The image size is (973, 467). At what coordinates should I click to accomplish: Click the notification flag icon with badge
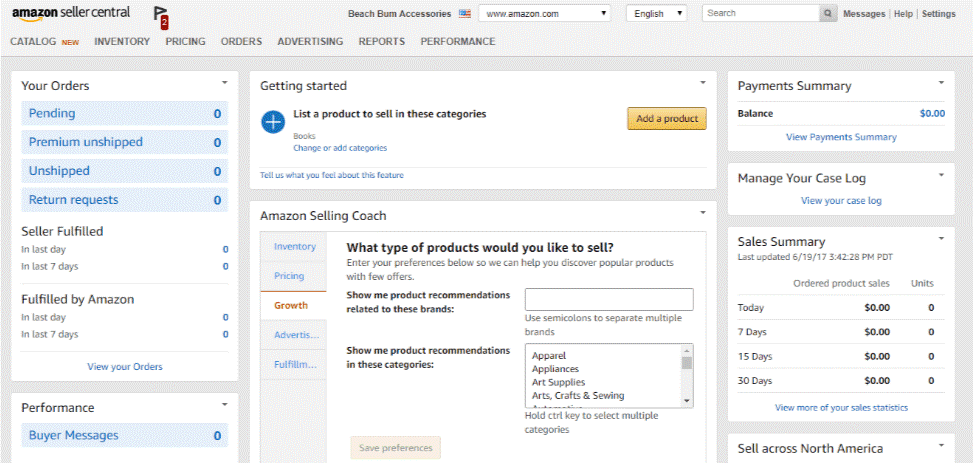point(161,19)
